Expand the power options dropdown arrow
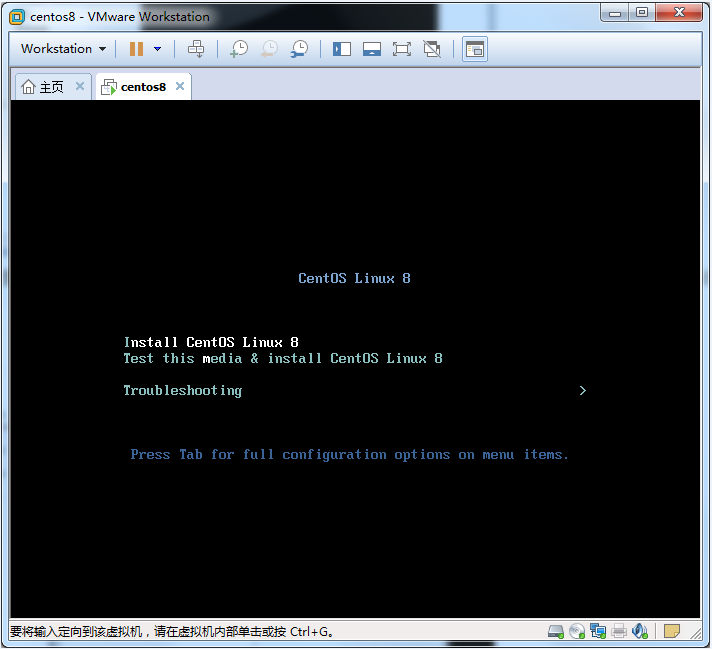 pos(157,48)
